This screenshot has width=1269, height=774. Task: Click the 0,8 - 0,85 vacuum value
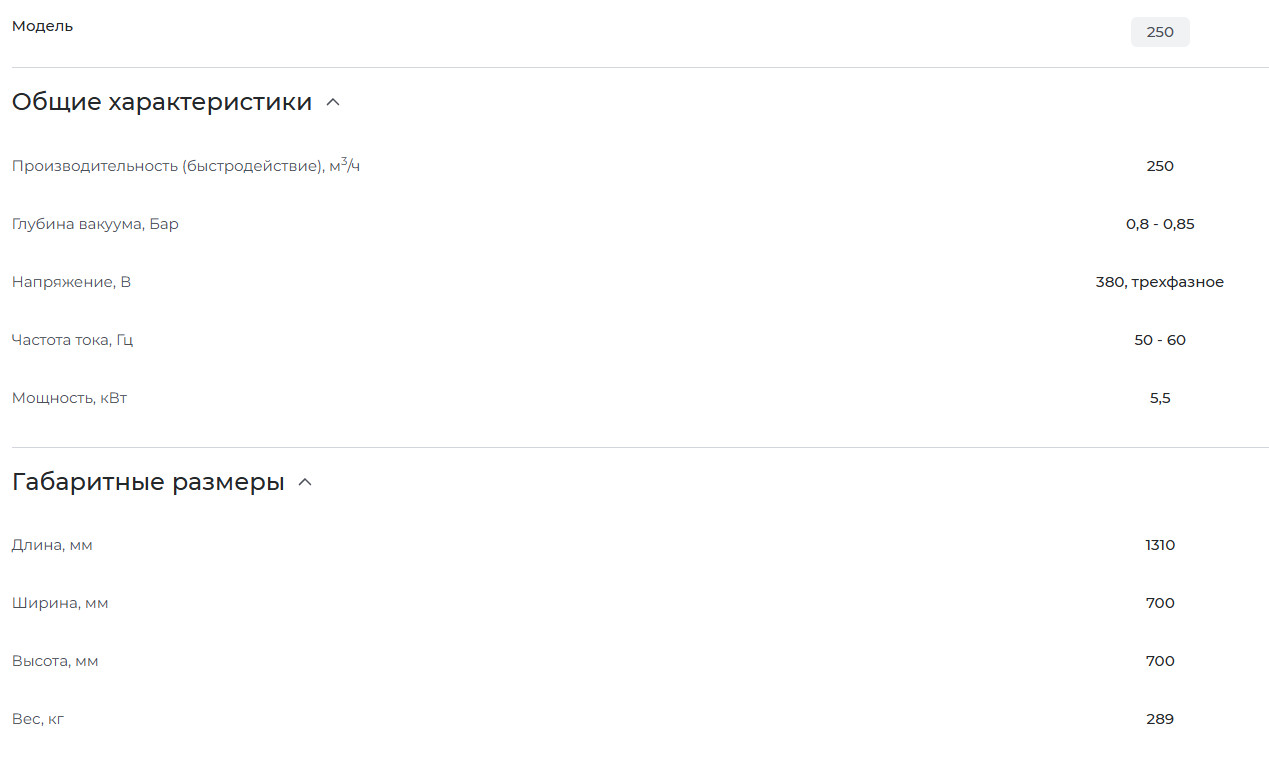click(x=1160, y=224)
